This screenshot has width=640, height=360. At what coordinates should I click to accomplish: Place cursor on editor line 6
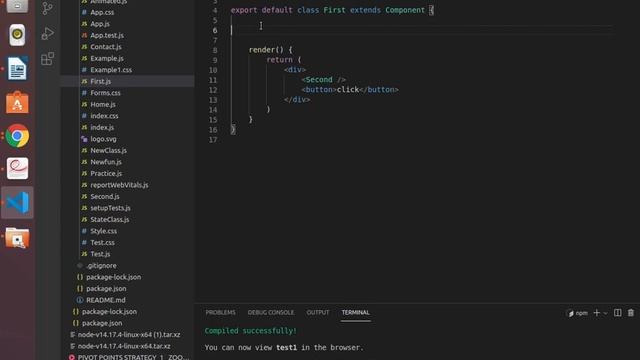click(420, 30)
